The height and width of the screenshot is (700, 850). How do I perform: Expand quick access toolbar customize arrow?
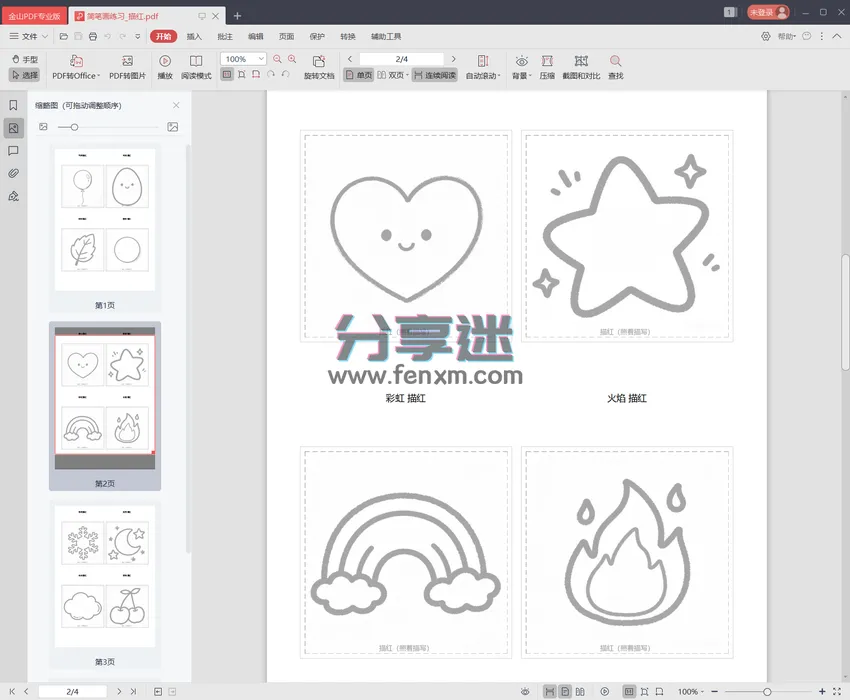[x=138, y=36]
